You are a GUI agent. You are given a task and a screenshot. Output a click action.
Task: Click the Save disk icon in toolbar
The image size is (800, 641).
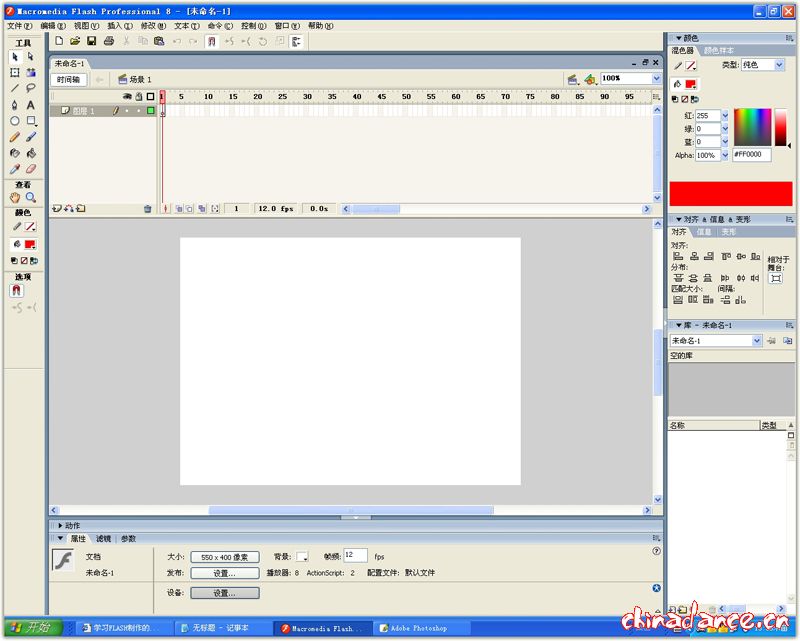tap(92, 41)
